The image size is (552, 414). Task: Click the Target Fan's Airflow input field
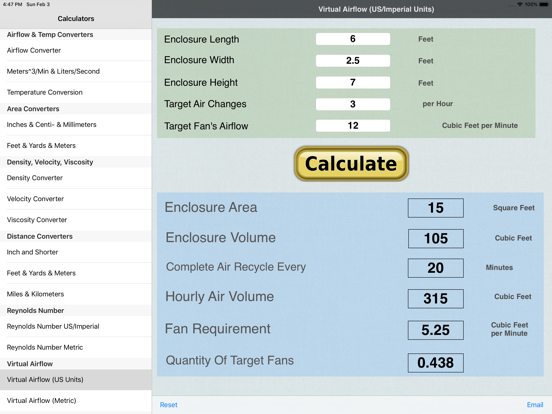353,126
